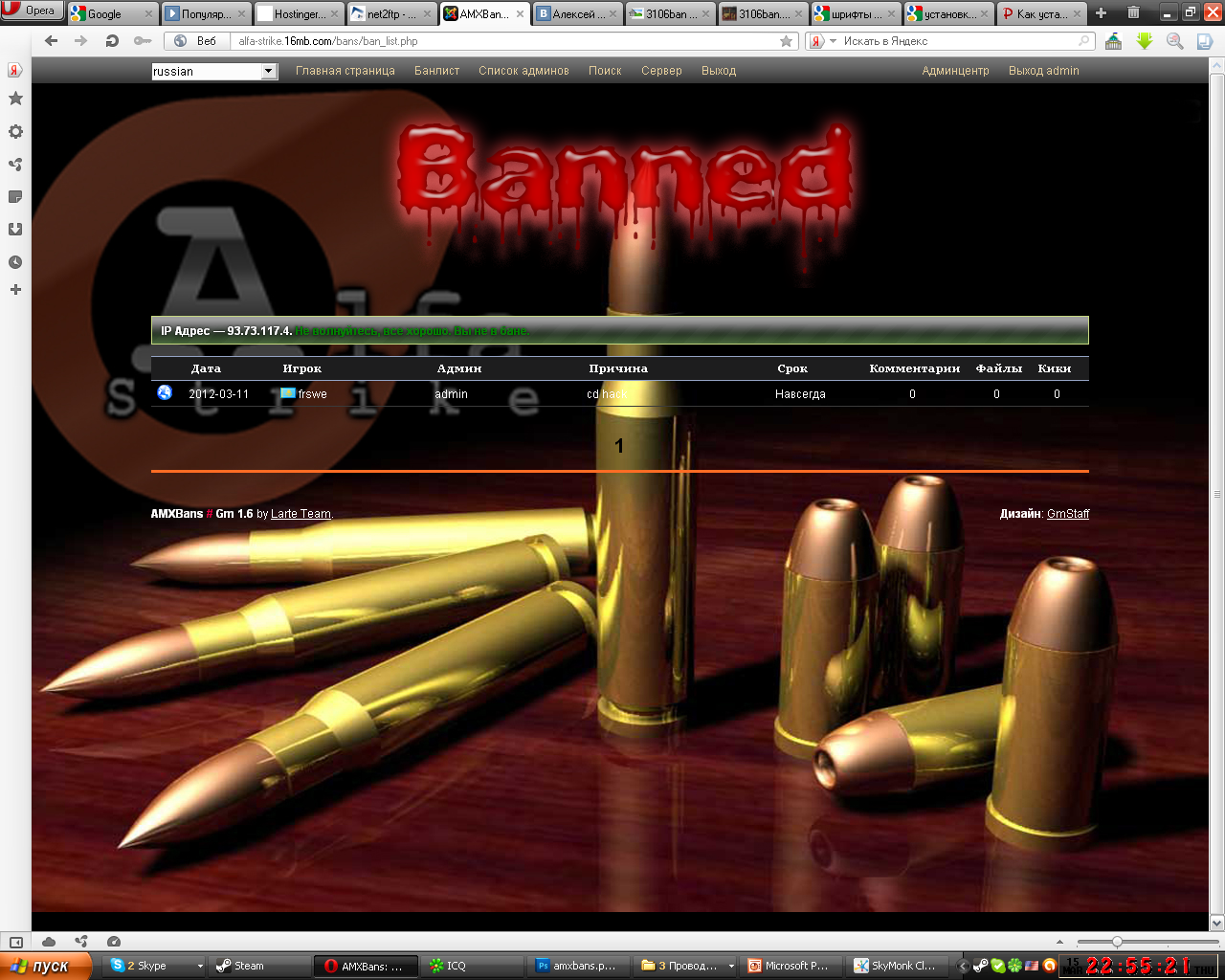Select the ban duration Навсегда cell
Image resolution: width=1225 pixels, height=980 pixels.
point(800,394)
